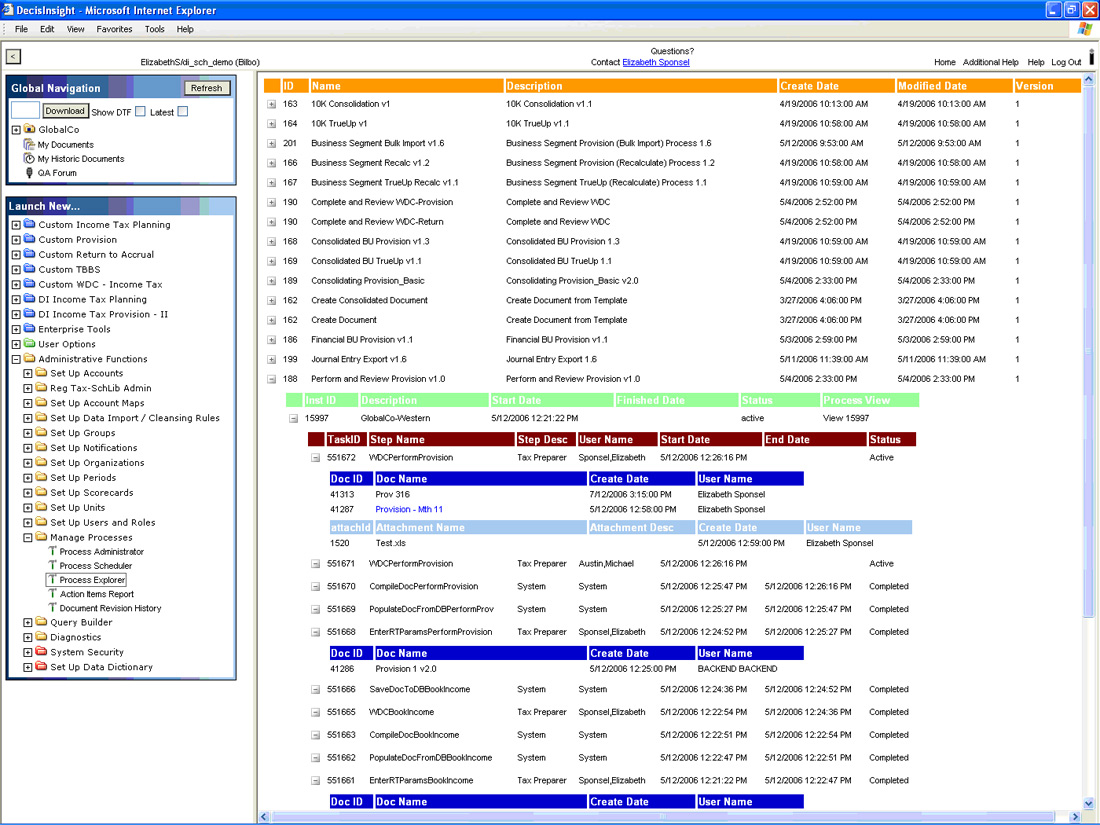
Task: Open the Additional Help link
Action: point(991,62)
